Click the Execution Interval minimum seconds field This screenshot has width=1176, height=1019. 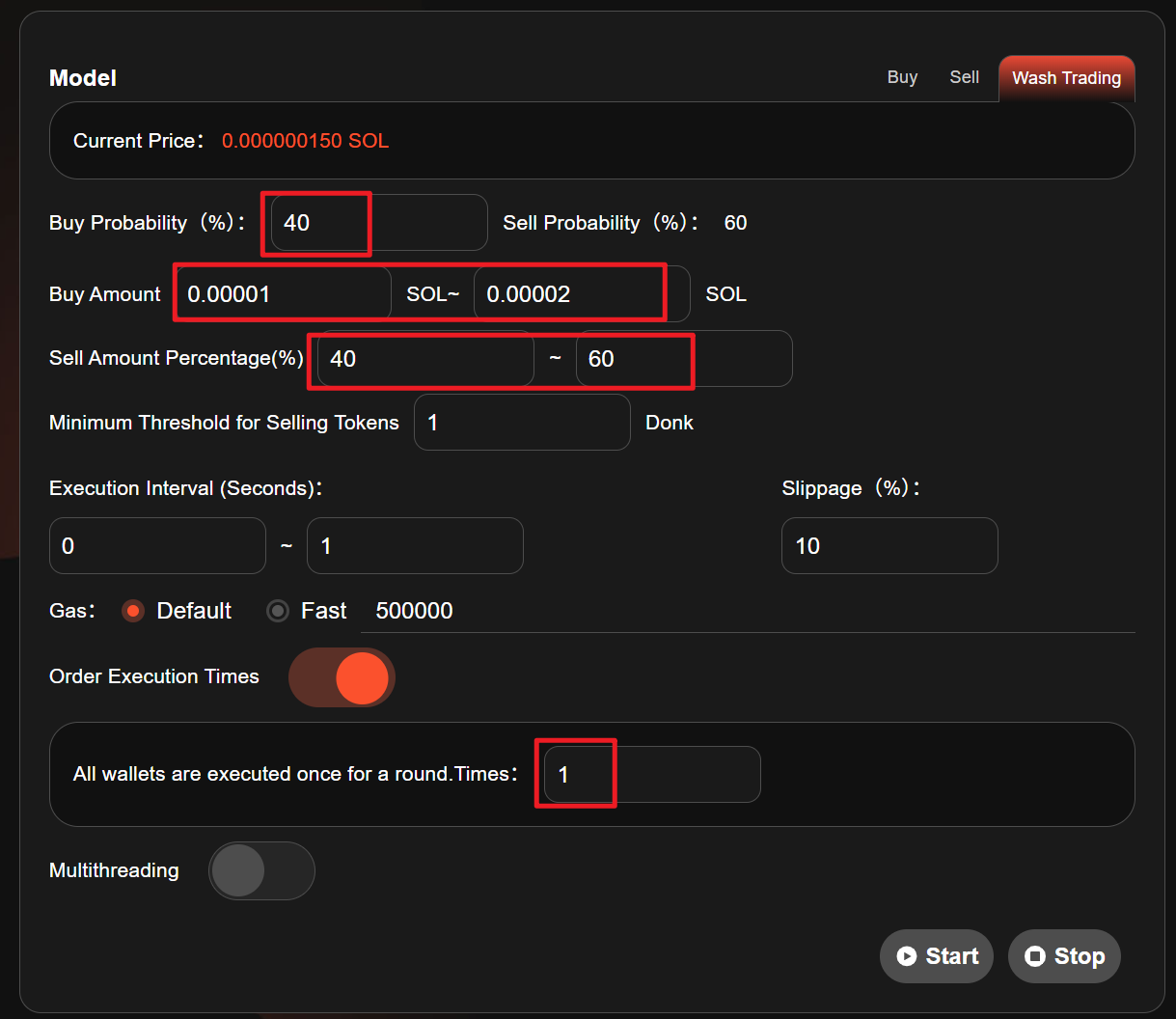click(156, 546)
